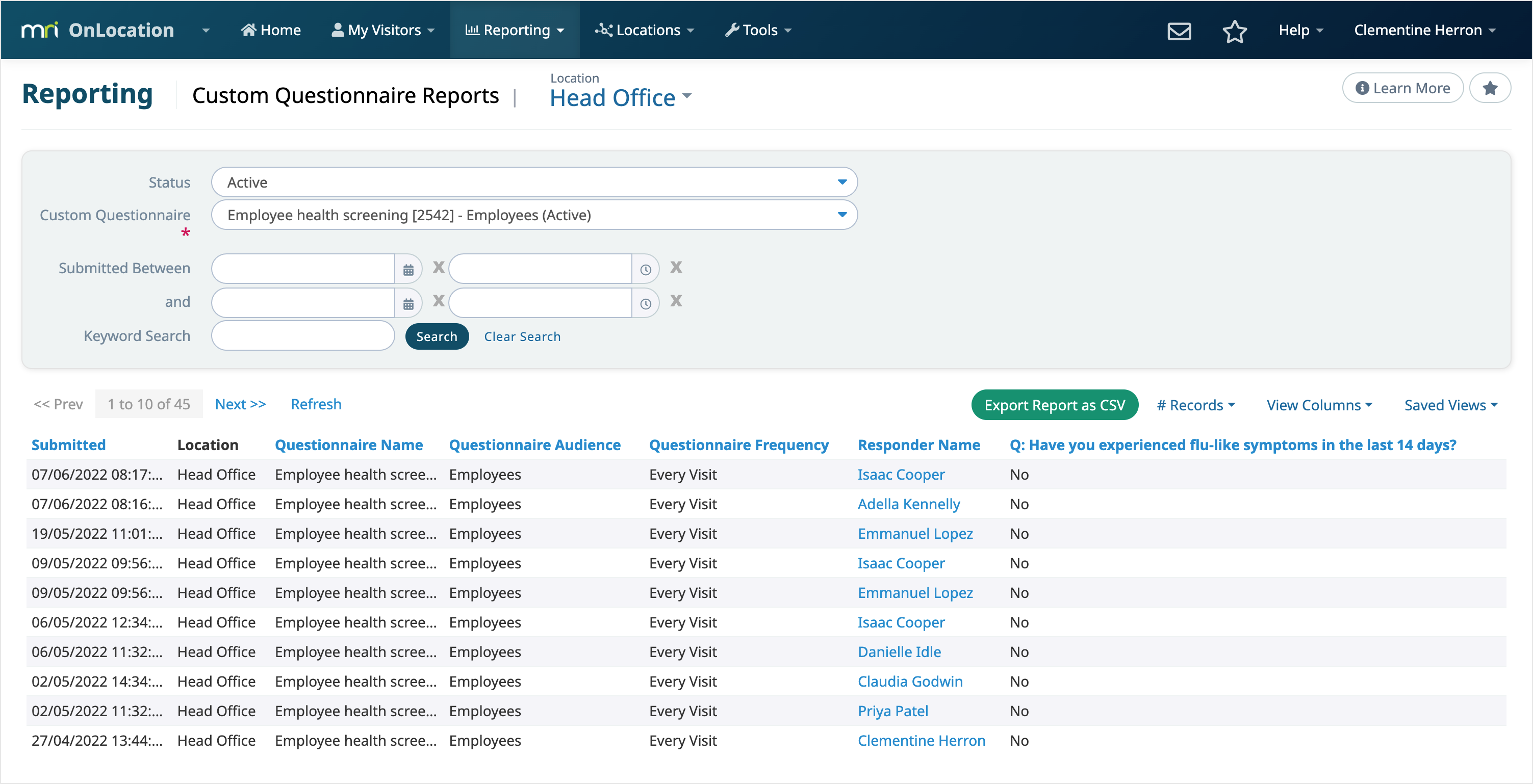This screenshot has width=1533, height=784.
Task: Open the Help menu
Action: click(x=1300, y=31)
